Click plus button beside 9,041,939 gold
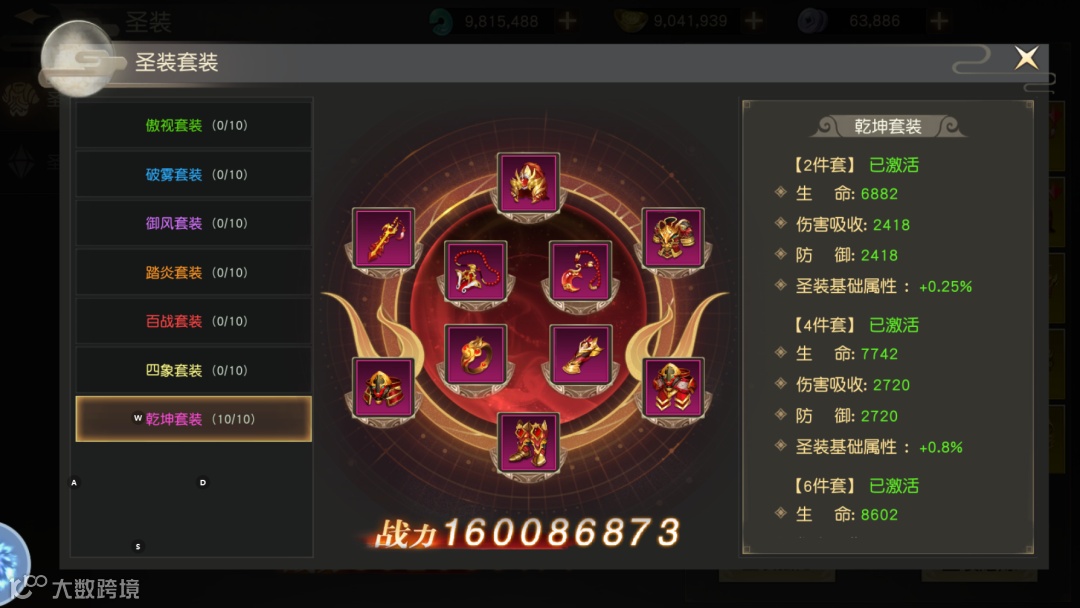This screenshot has width=1080, height=608. coord(754,21)
